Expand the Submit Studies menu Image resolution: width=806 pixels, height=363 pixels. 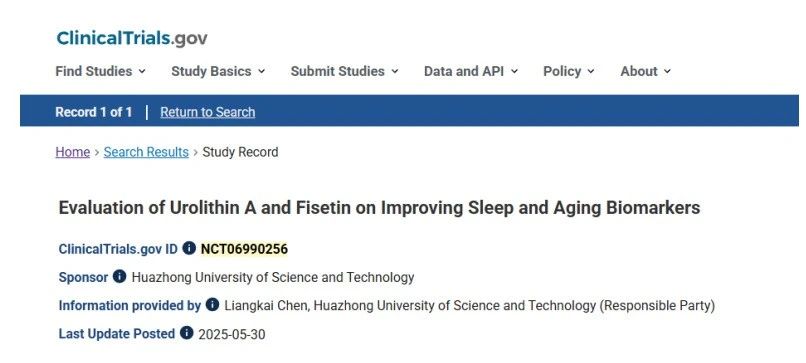pyautogui.click(x=344, y=71)
